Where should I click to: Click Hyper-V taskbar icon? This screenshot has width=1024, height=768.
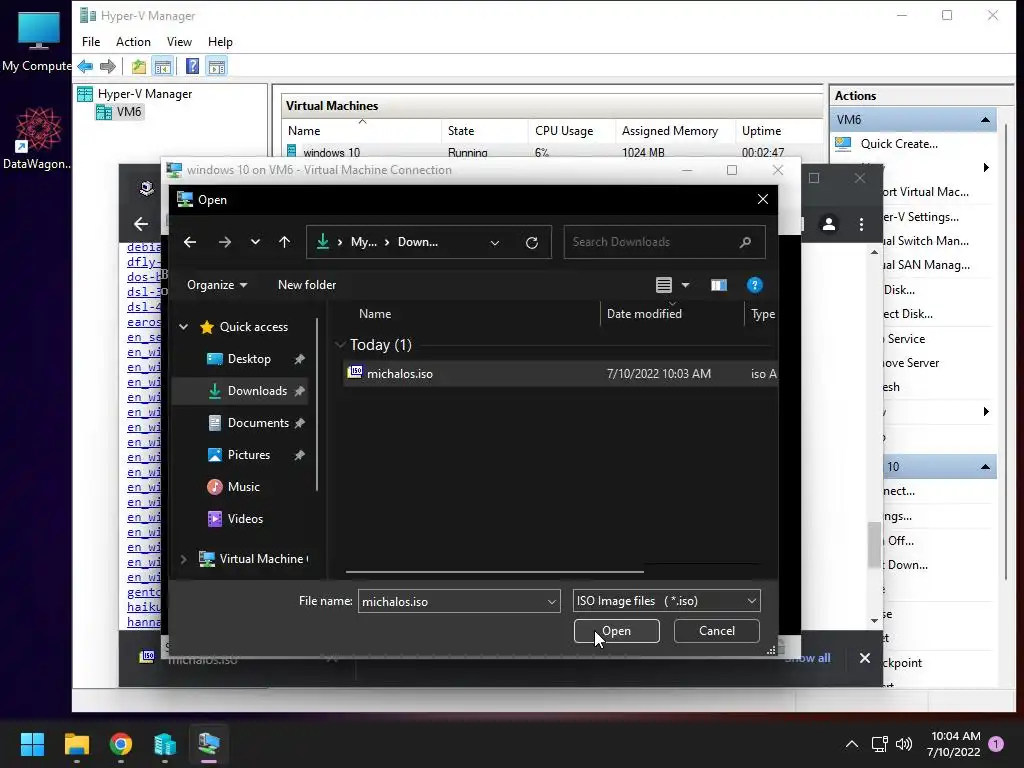point(209,744)
